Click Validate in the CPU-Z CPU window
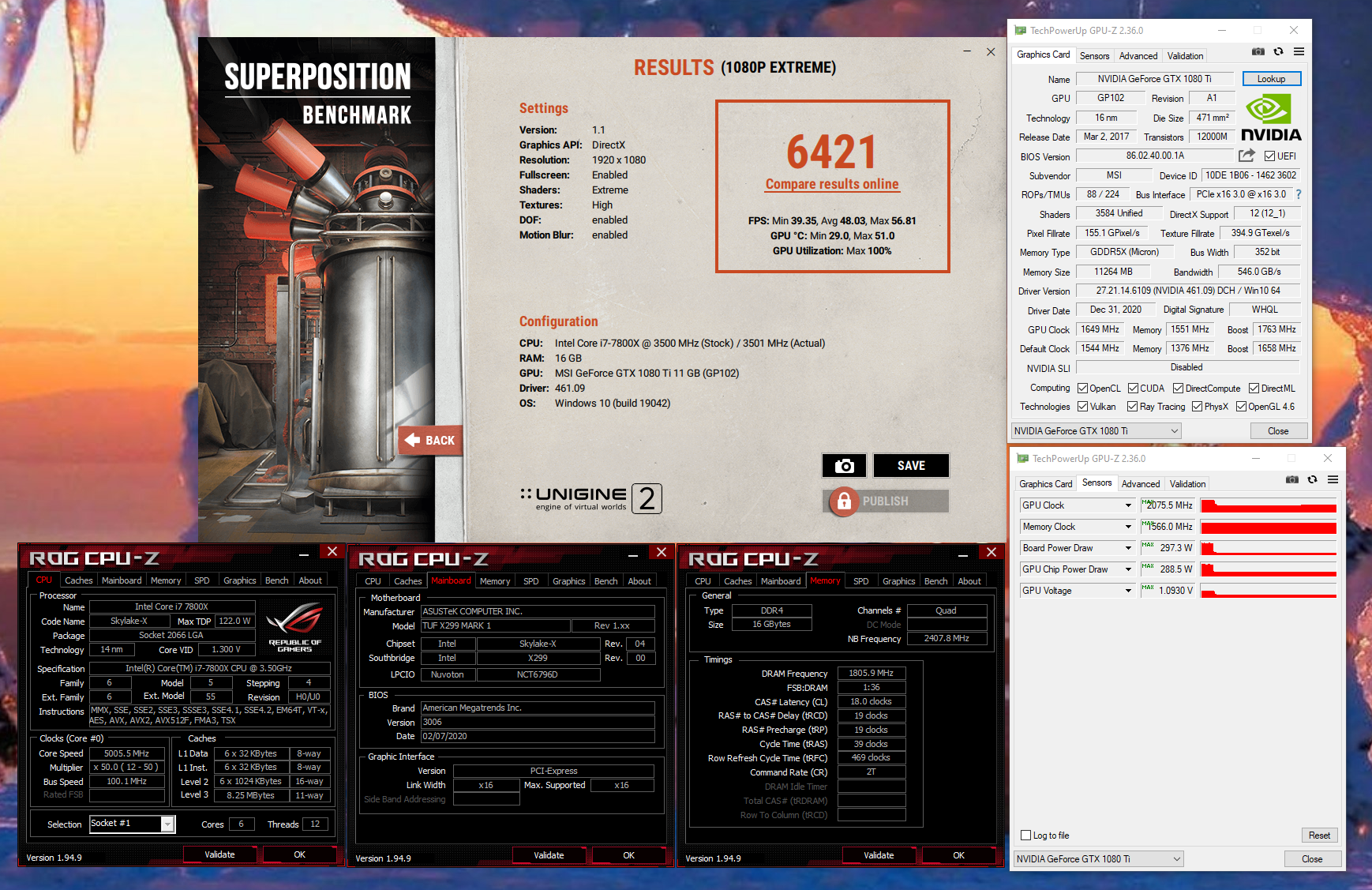 click(219, 854)
